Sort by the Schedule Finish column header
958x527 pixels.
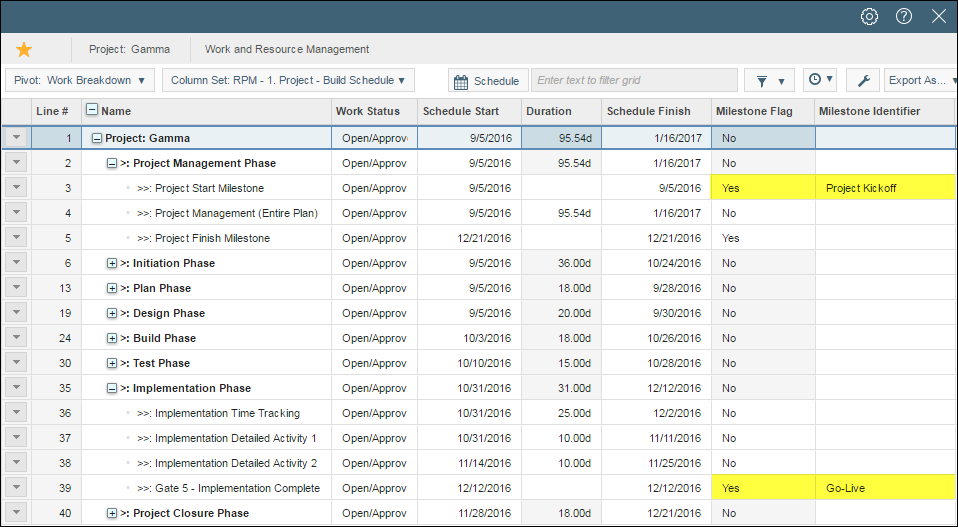pyautogui.click(x=656, y=111)
